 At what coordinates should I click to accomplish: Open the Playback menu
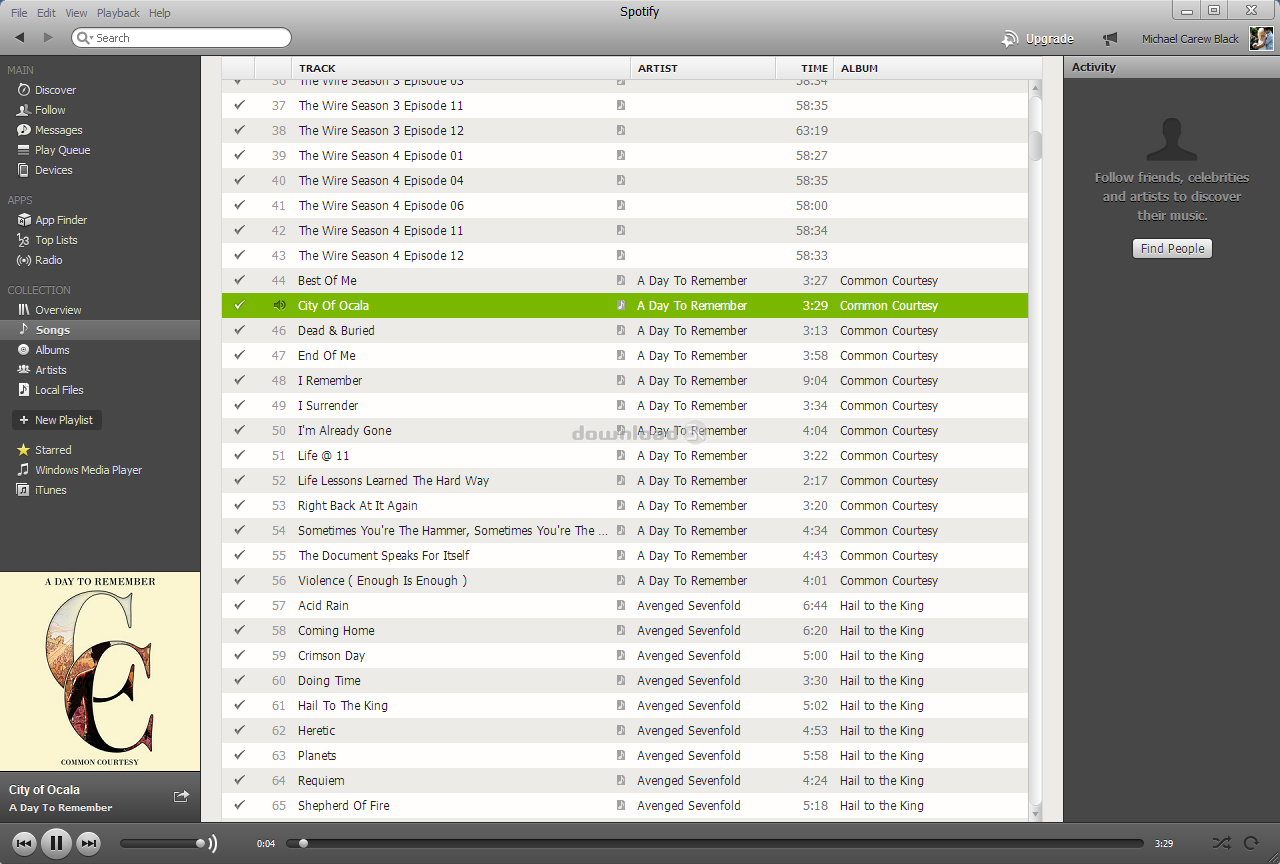point(118,12)
